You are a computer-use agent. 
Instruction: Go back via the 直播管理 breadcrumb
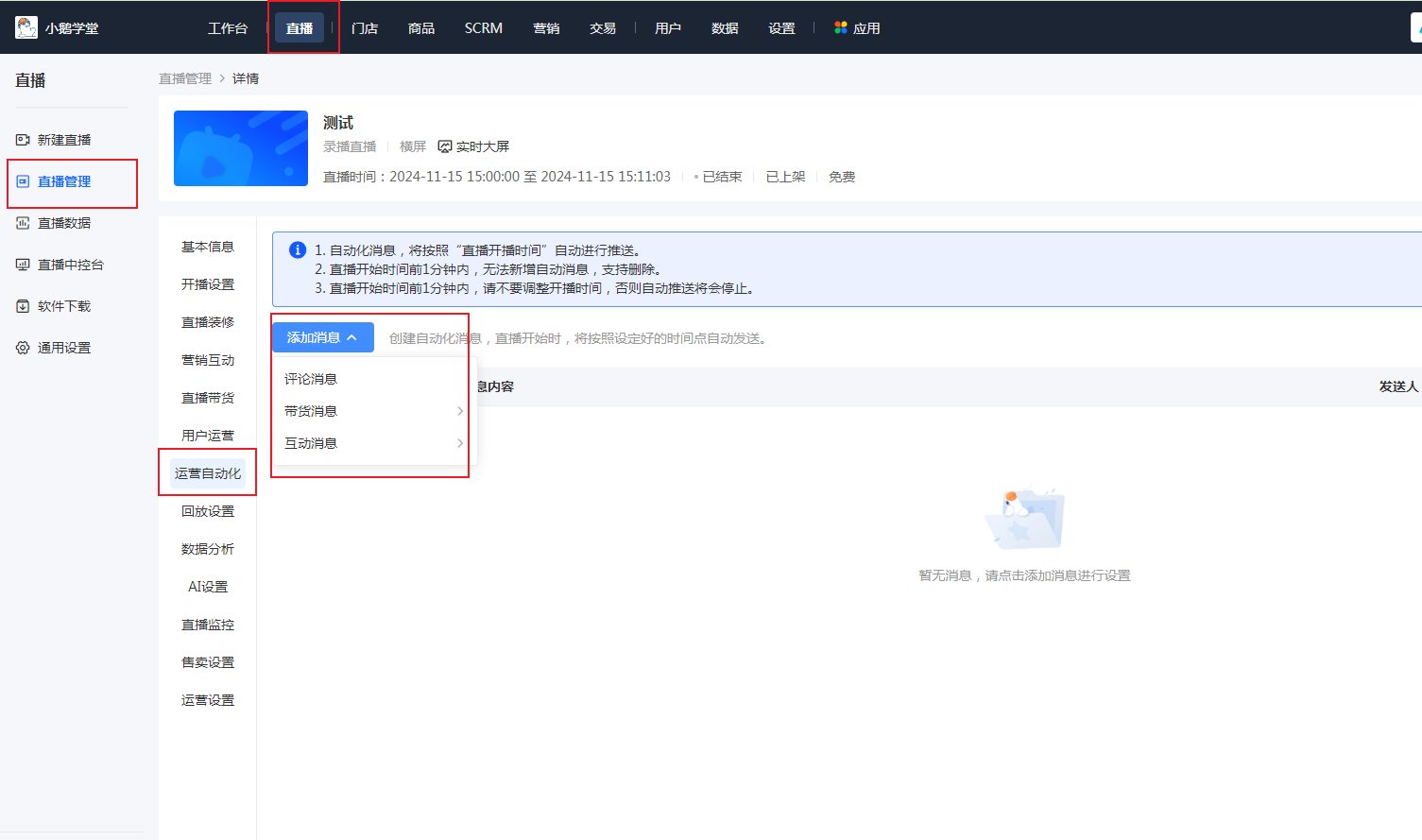click(x=185, y=77)
